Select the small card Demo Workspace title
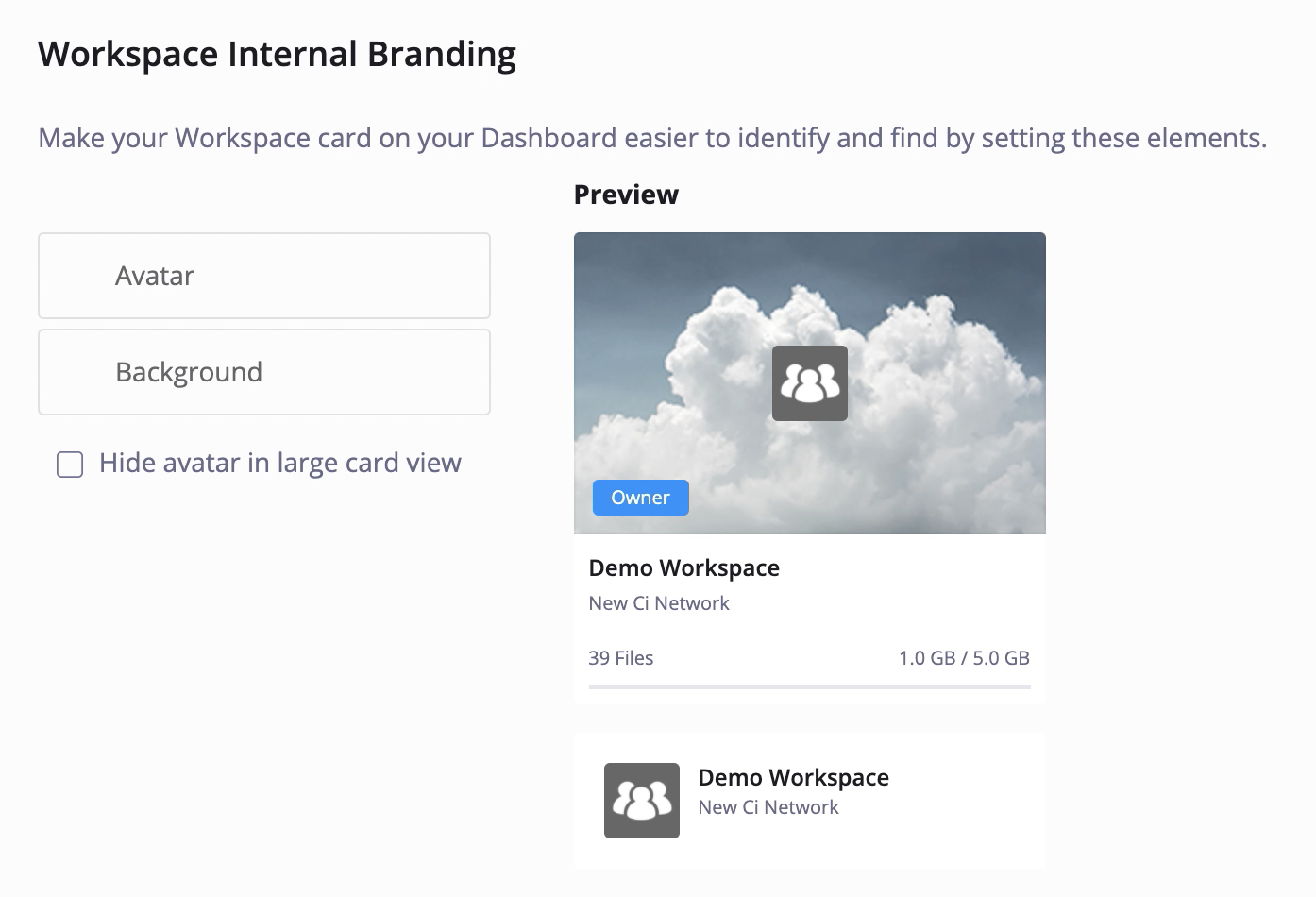Screen dimensions: 1316x897 click(x=794, y=777)
